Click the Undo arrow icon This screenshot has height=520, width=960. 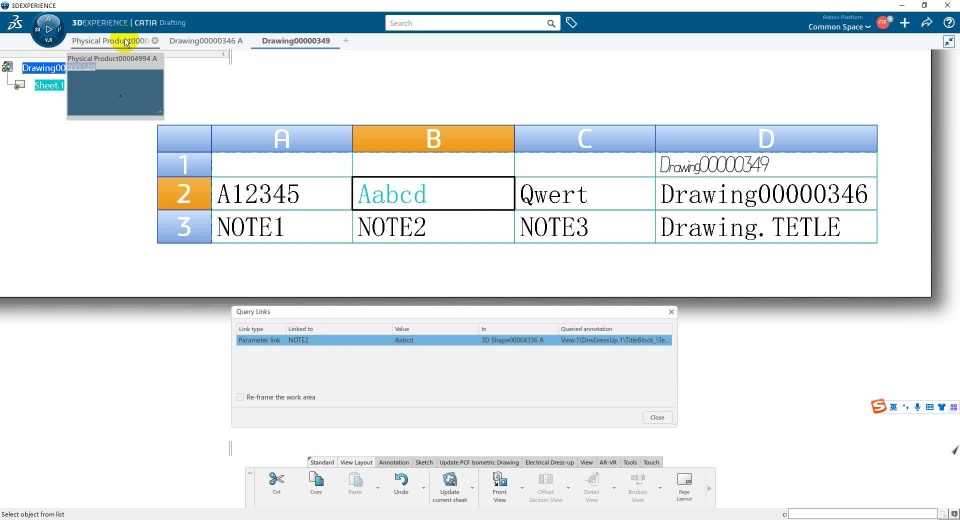click(x=401, y=479)
